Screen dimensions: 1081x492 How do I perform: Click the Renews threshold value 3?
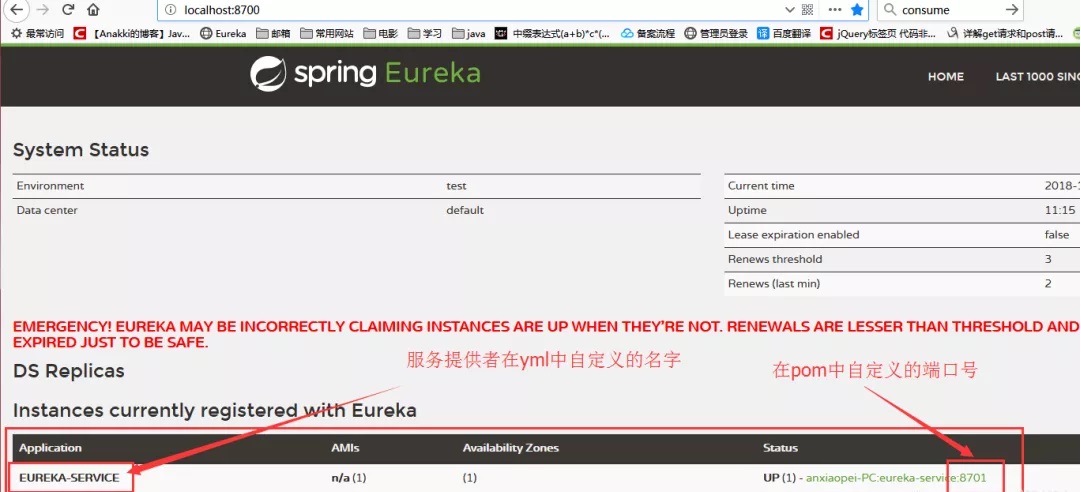click(1048, 259)
